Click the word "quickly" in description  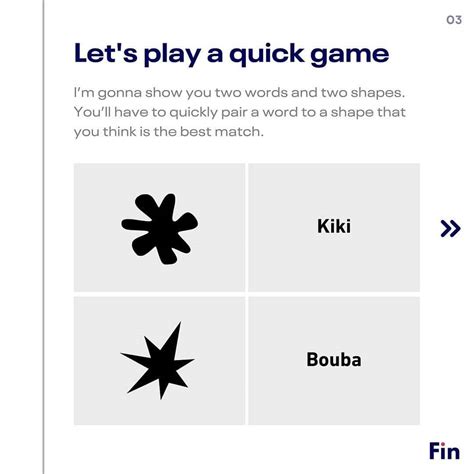tap(193, 113)
